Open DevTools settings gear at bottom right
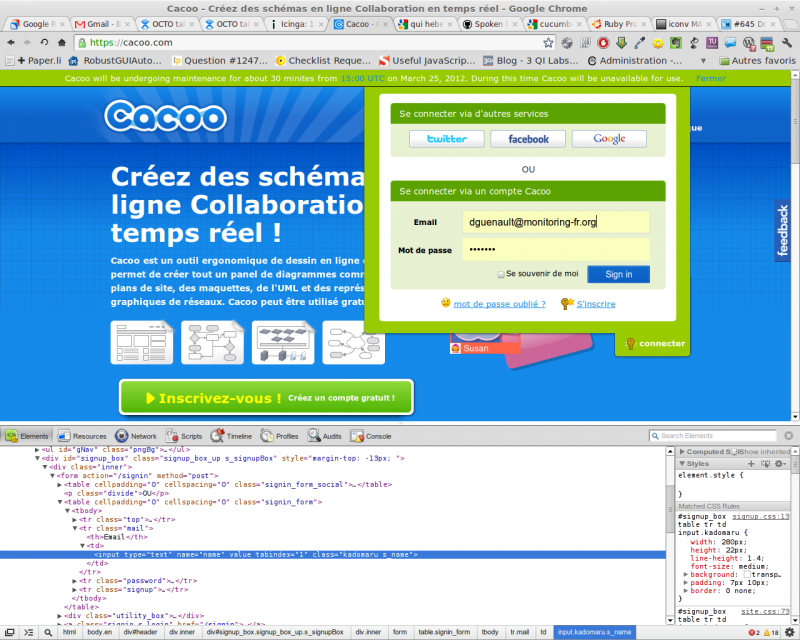This screenshot has width=800, height=640. (x=789, y=632)
